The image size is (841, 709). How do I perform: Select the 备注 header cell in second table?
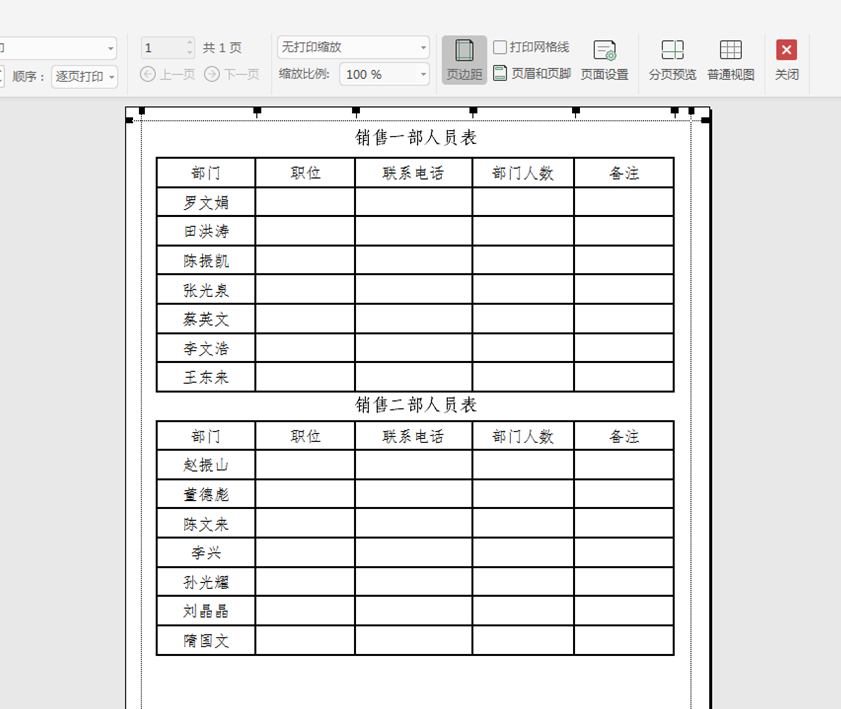coord(624,436)
